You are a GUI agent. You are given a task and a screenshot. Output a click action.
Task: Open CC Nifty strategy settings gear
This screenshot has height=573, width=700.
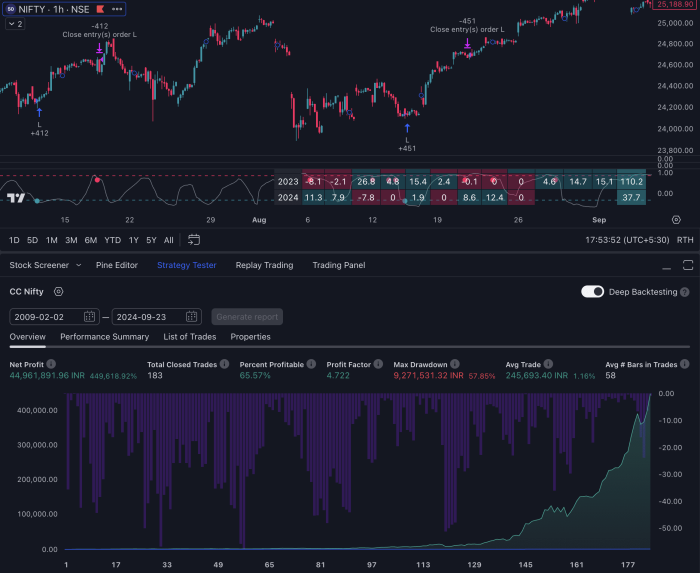(59, 292)
